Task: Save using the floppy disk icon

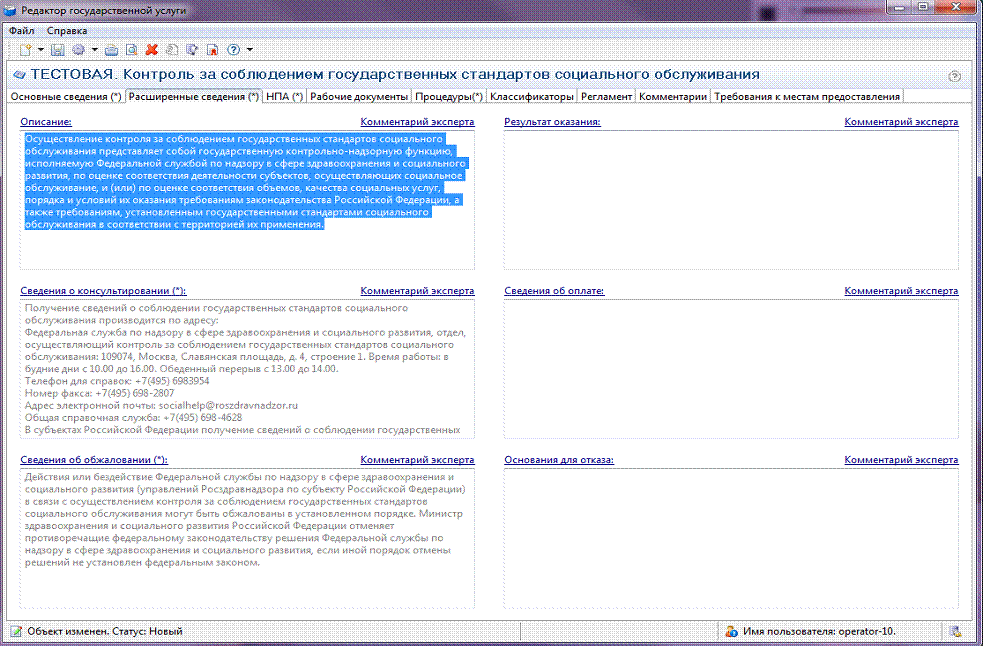Action: click(57, 50)
